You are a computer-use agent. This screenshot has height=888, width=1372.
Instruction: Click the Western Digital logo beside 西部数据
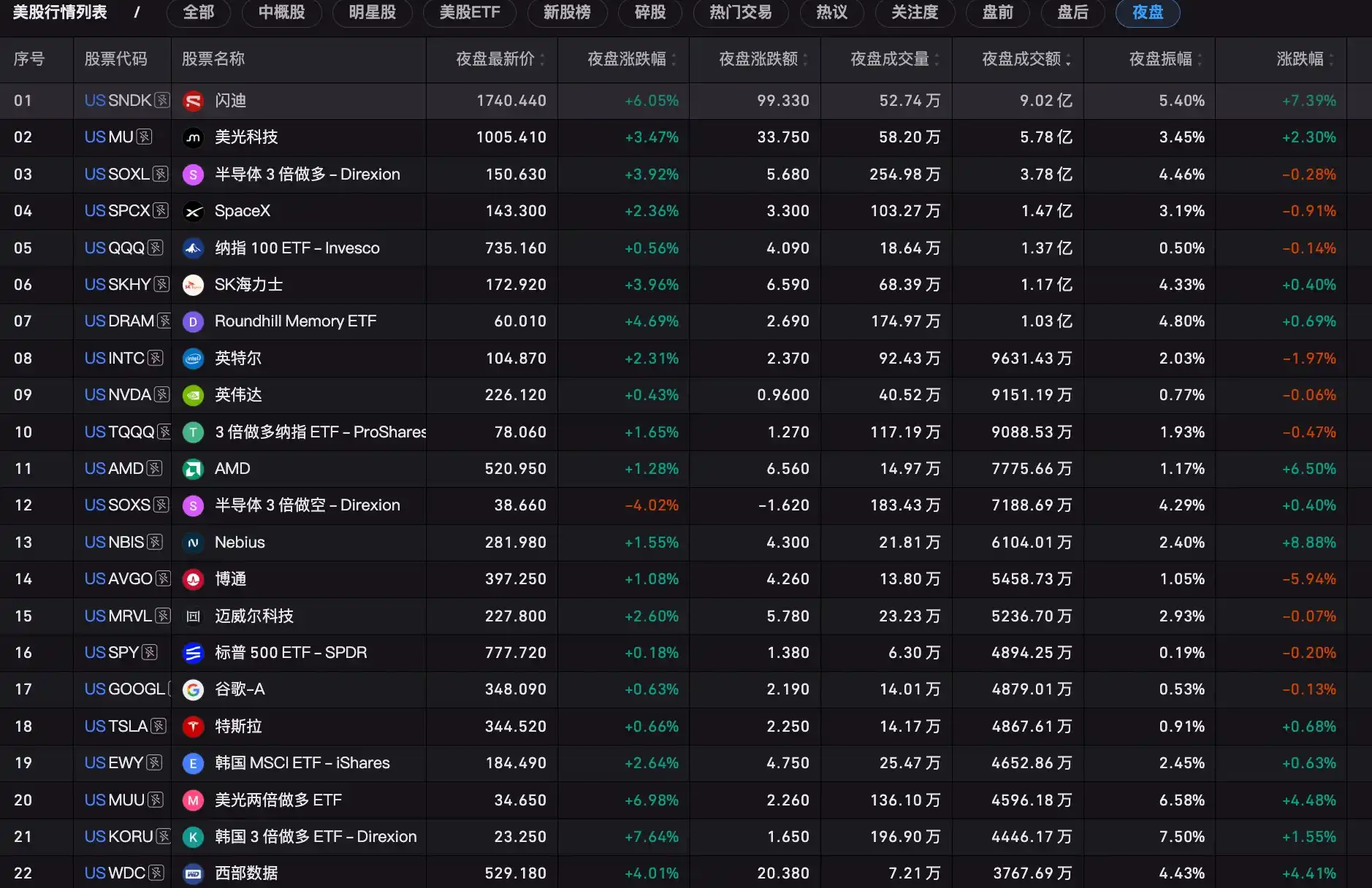tap(193, 873)
